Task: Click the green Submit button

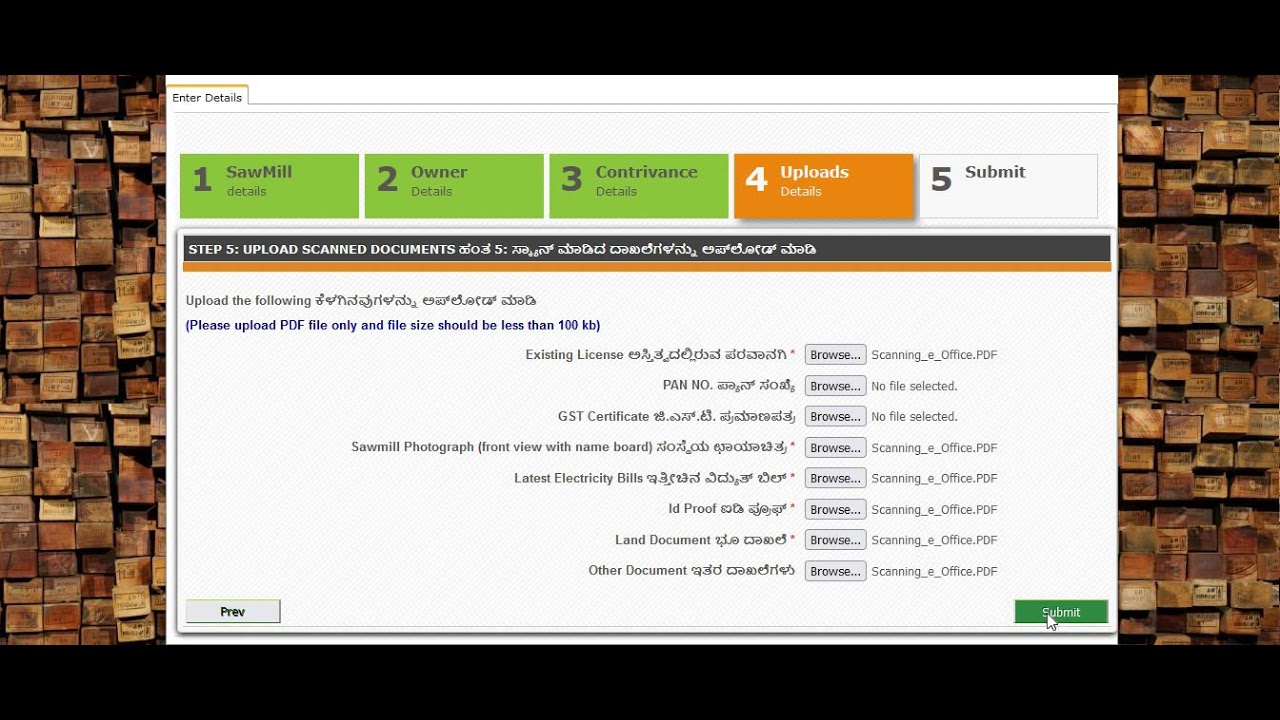Action: [1061, 612]
